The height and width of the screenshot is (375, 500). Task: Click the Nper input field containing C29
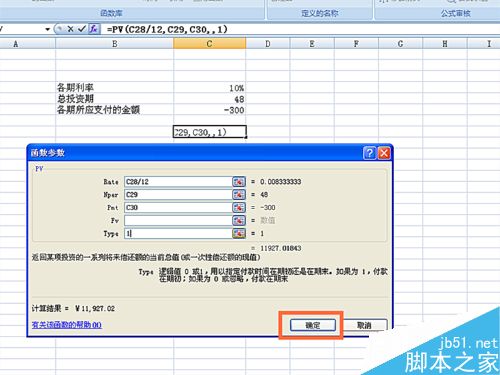pos(178,195)
